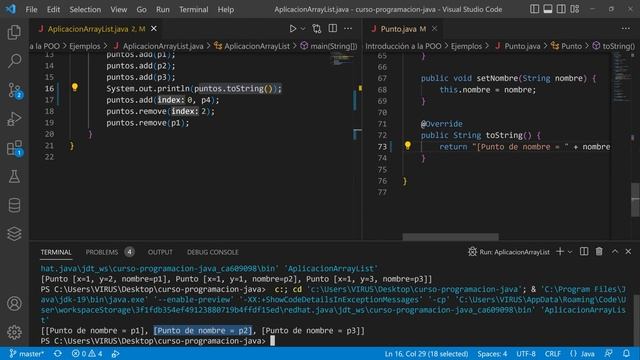Open the stacked layers view in the activity bar
Viewport: 640px width, 360px height.
[x=14, y=234]
